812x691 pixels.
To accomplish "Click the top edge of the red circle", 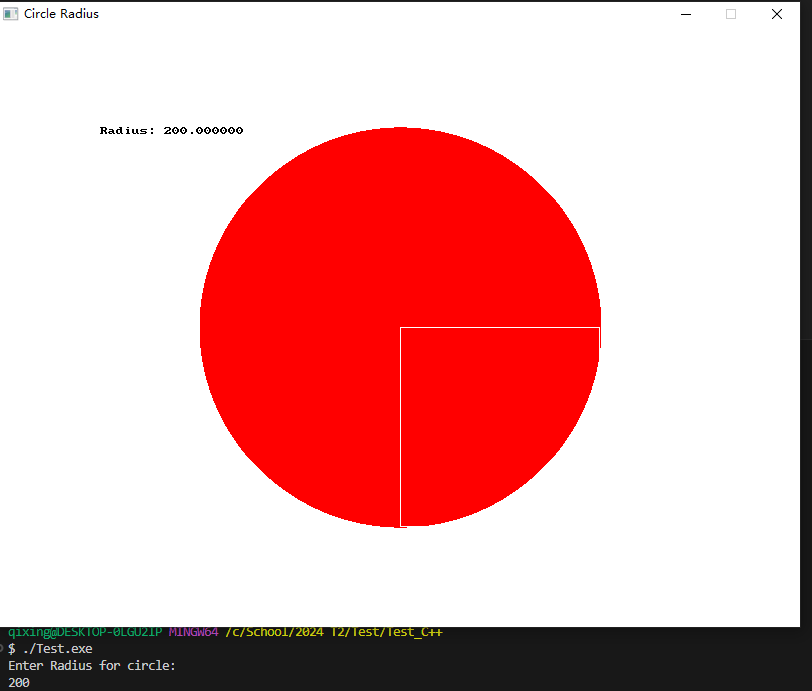I will 400,128.
